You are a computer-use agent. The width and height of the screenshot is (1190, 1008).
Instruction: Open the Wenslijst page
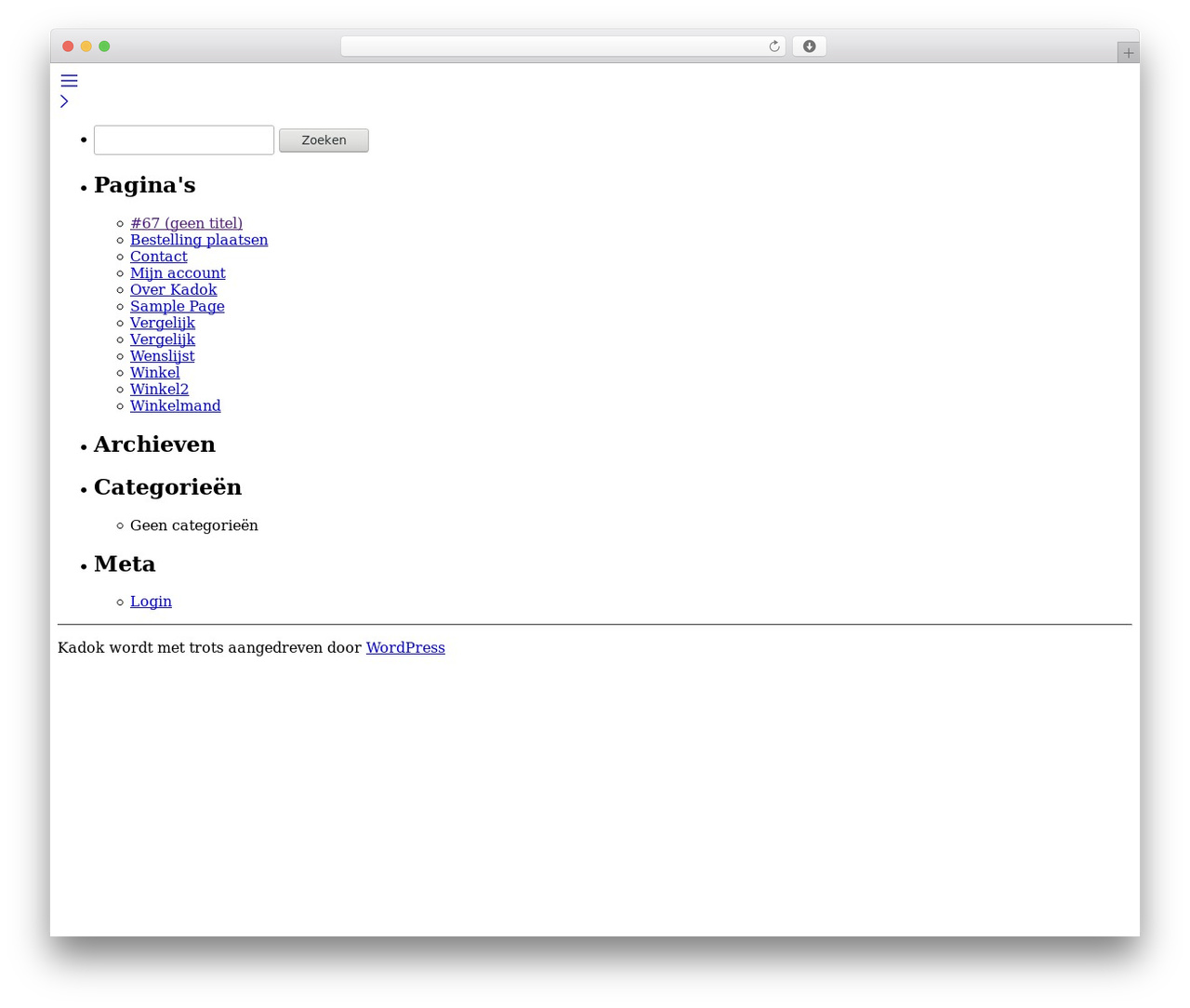click(x=163, y=356)
